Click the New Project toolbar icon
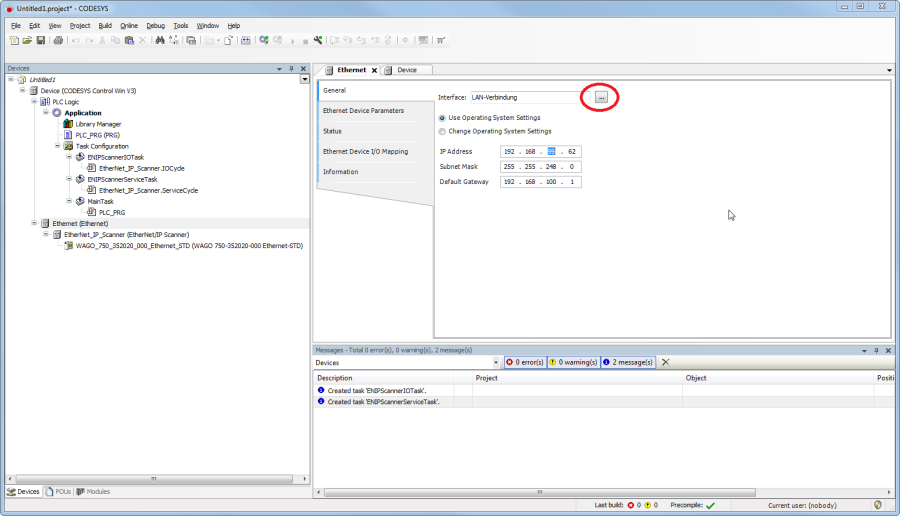The image size is (900, 516). (x=14, y=40)
